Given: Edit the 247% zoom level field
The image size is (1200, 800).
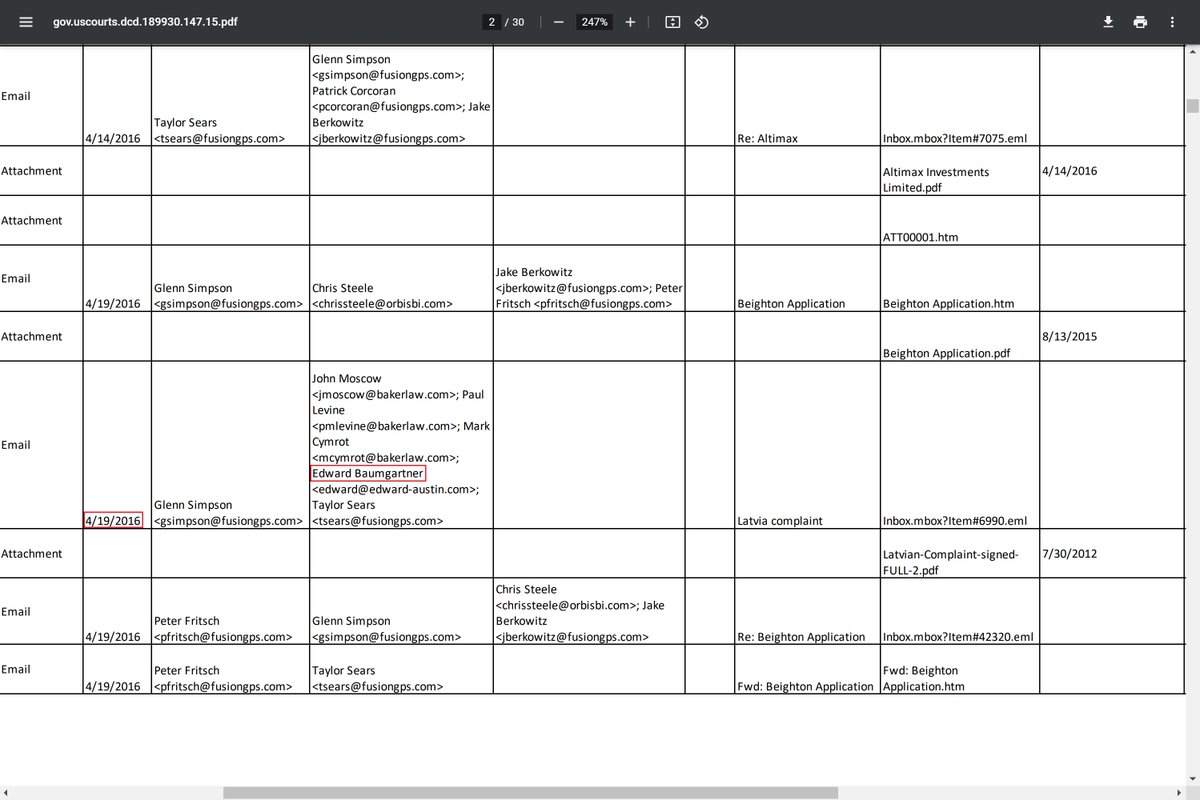Looking at the screenshot, I should (595, 22).
